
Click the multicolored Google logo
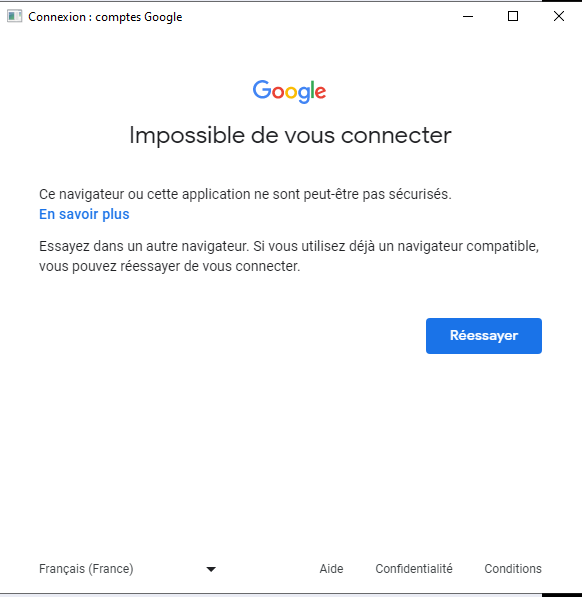pos(289,91)
